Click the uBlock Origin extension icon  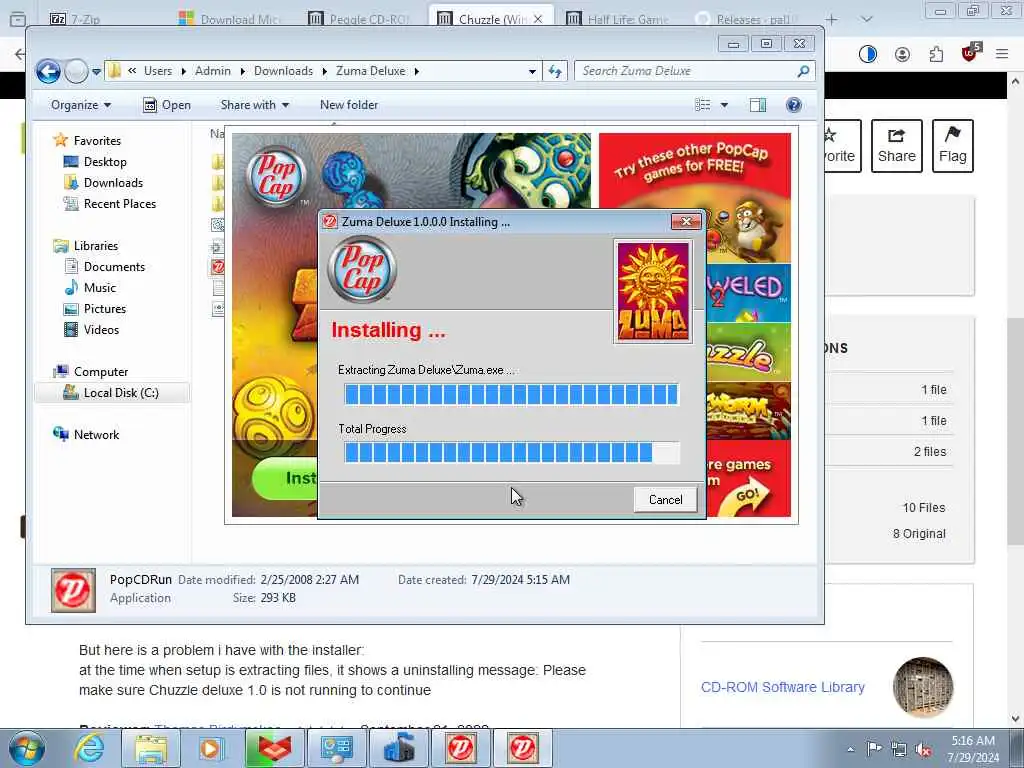click(x=970, y=53)
